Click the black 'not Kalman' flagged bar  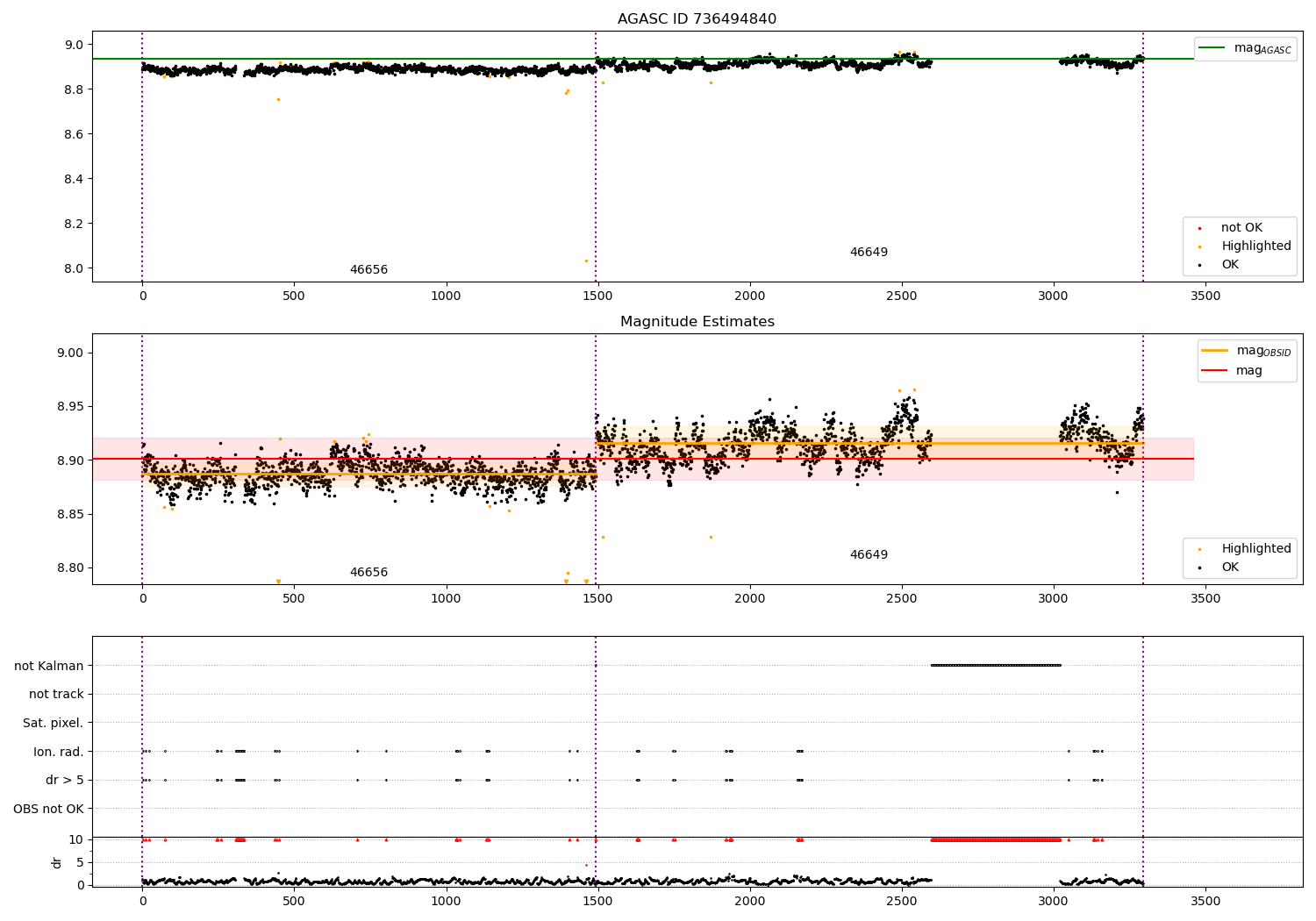coord(996,666)
